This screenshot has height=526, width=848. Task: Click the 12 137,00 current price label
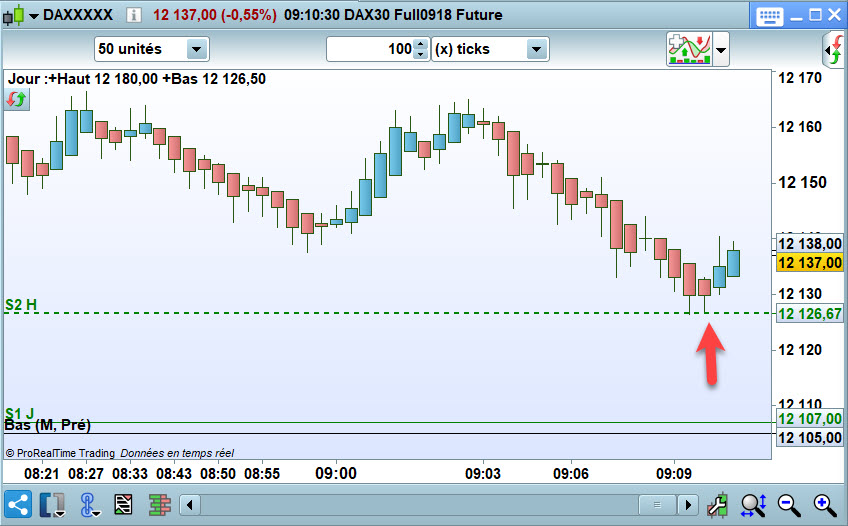point(810,263)
